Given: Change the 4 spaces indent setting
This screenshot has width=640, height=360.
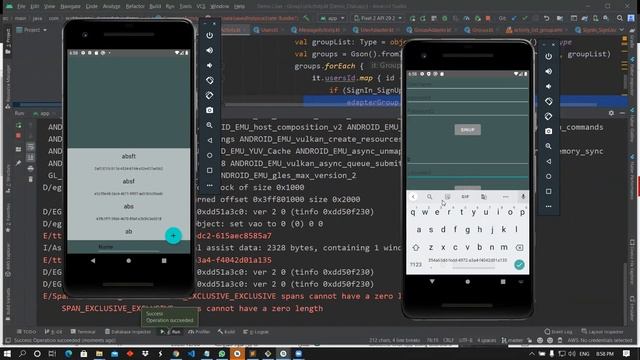Looking at the screenshot, I should pos(487,340).
